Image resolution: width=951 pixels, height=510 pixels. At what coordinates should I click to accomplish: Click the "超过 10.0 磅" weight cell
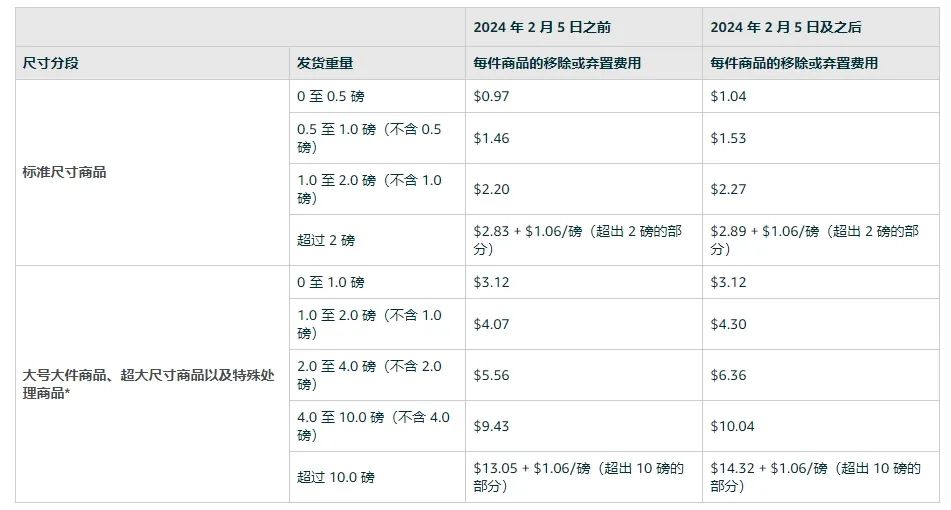336,477
